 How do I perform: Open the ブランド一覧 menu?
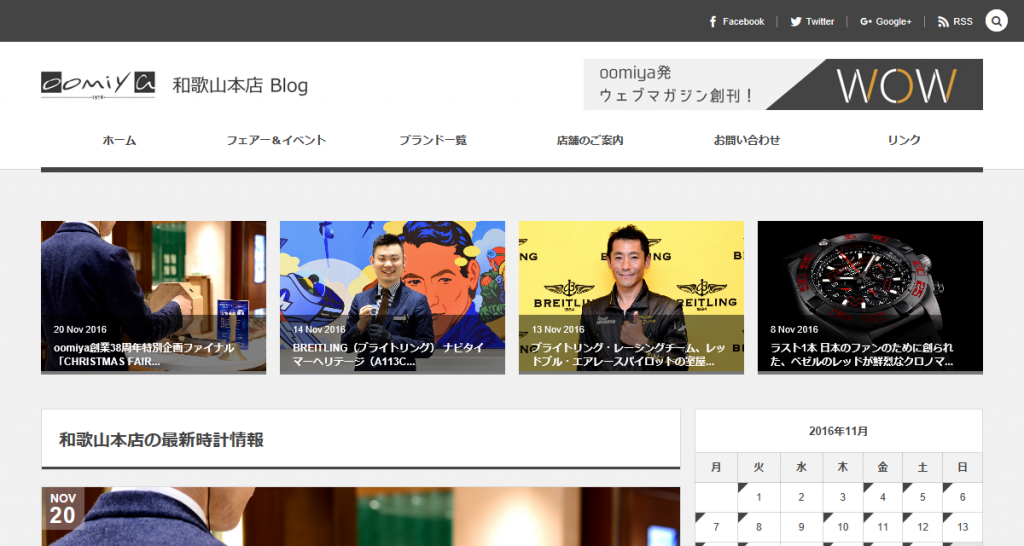point(433,141)
